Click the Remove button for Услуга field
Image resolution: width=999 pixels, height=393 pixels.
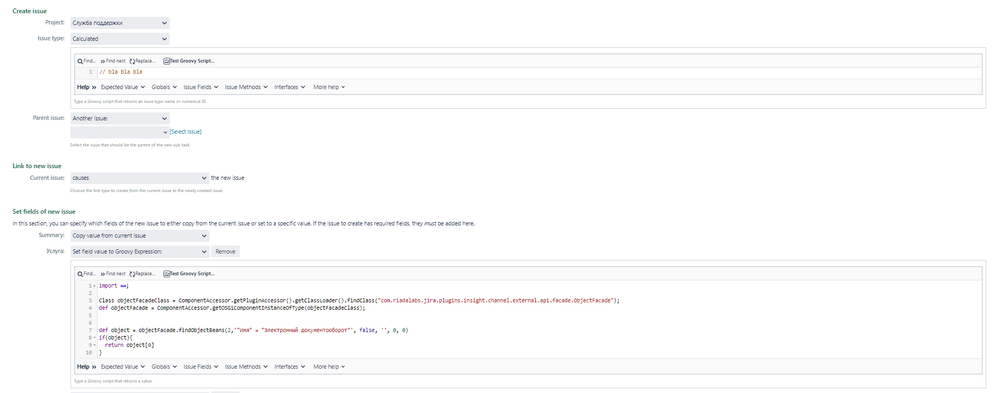tap(226, 252)
